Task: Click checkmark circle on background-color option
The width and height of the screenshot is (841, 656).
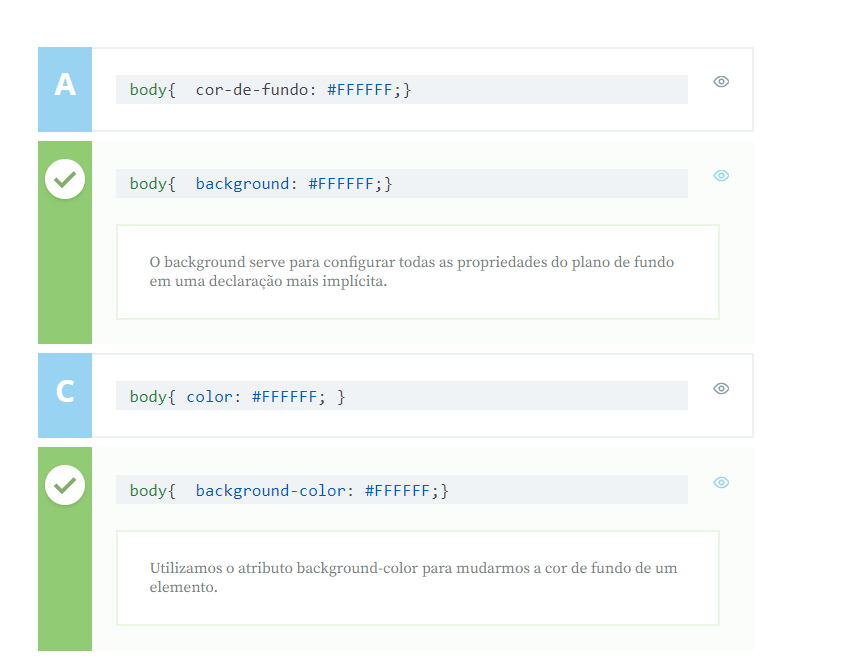Action: click(65, 485)
